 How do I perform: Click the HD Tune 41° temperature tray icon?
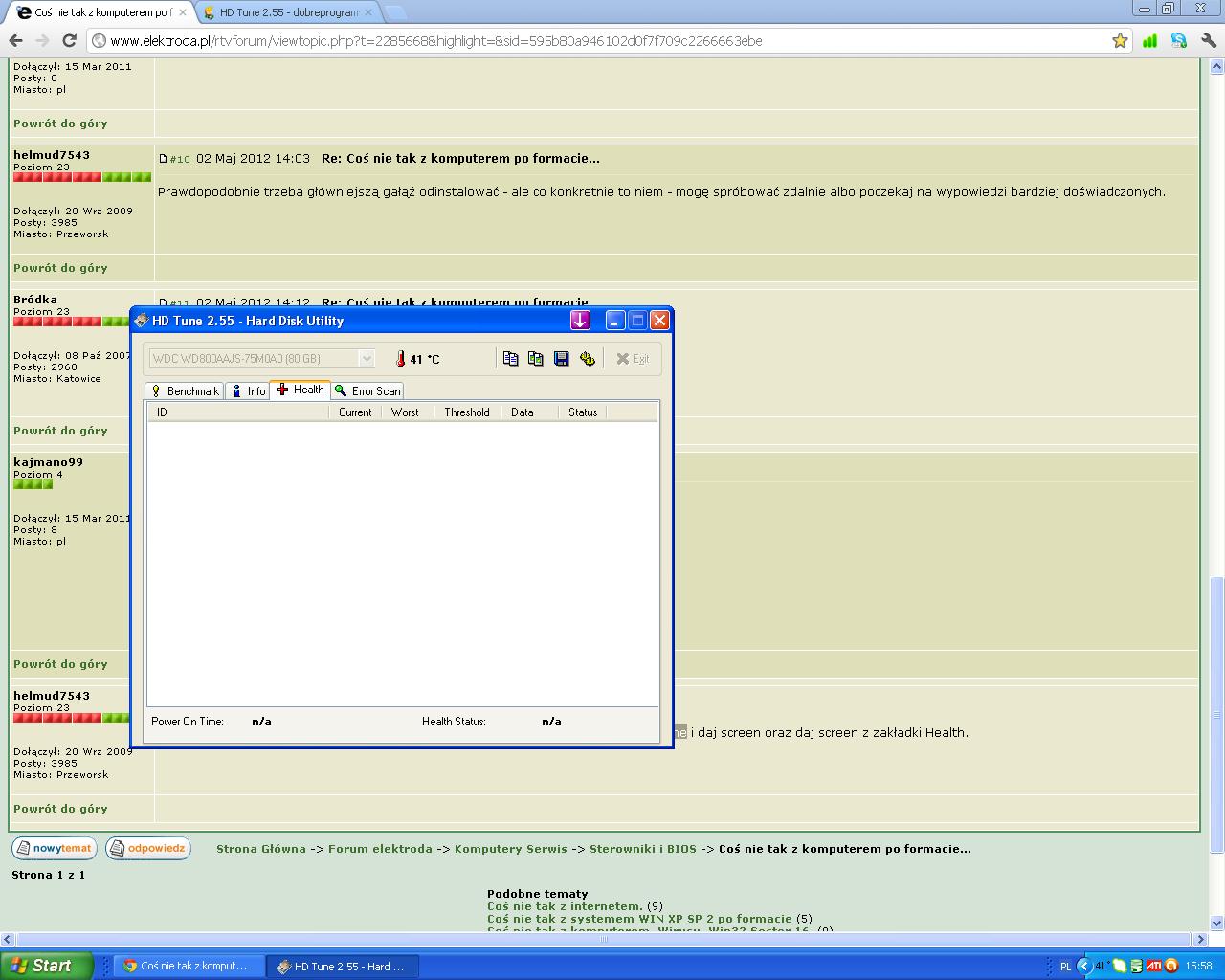pyautogui.click(x=1102, y=967)
